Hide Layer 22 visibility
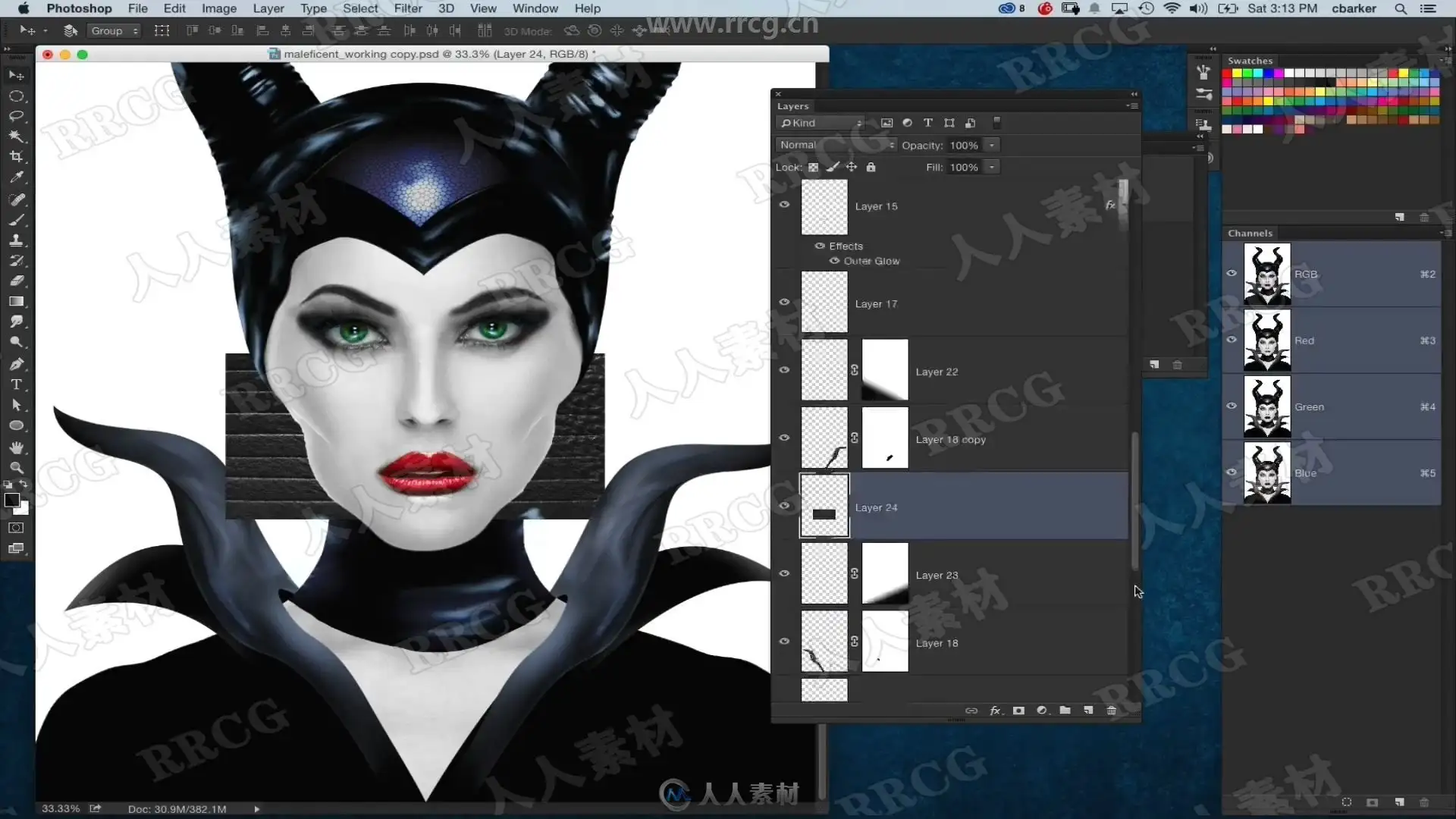This screenshot has height=819, width=1456. pos(785,370)
